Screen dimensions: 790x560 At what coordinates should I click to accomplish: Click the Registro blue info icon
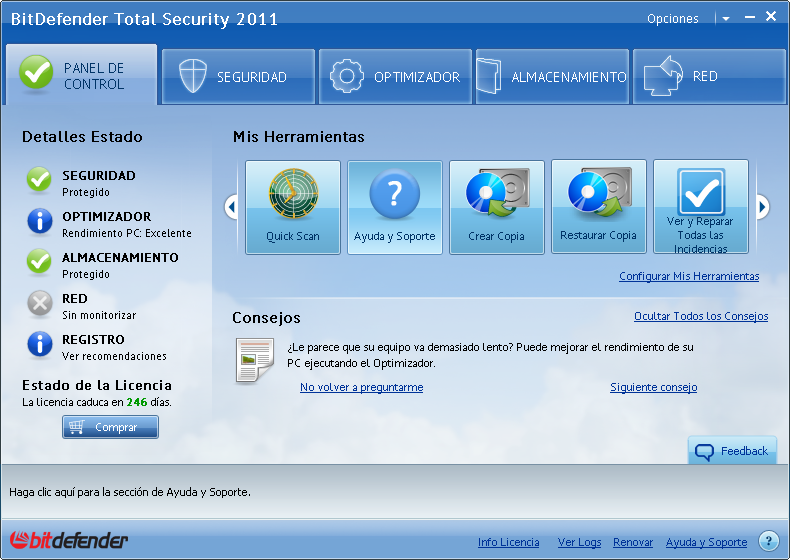tap(39, 345)
